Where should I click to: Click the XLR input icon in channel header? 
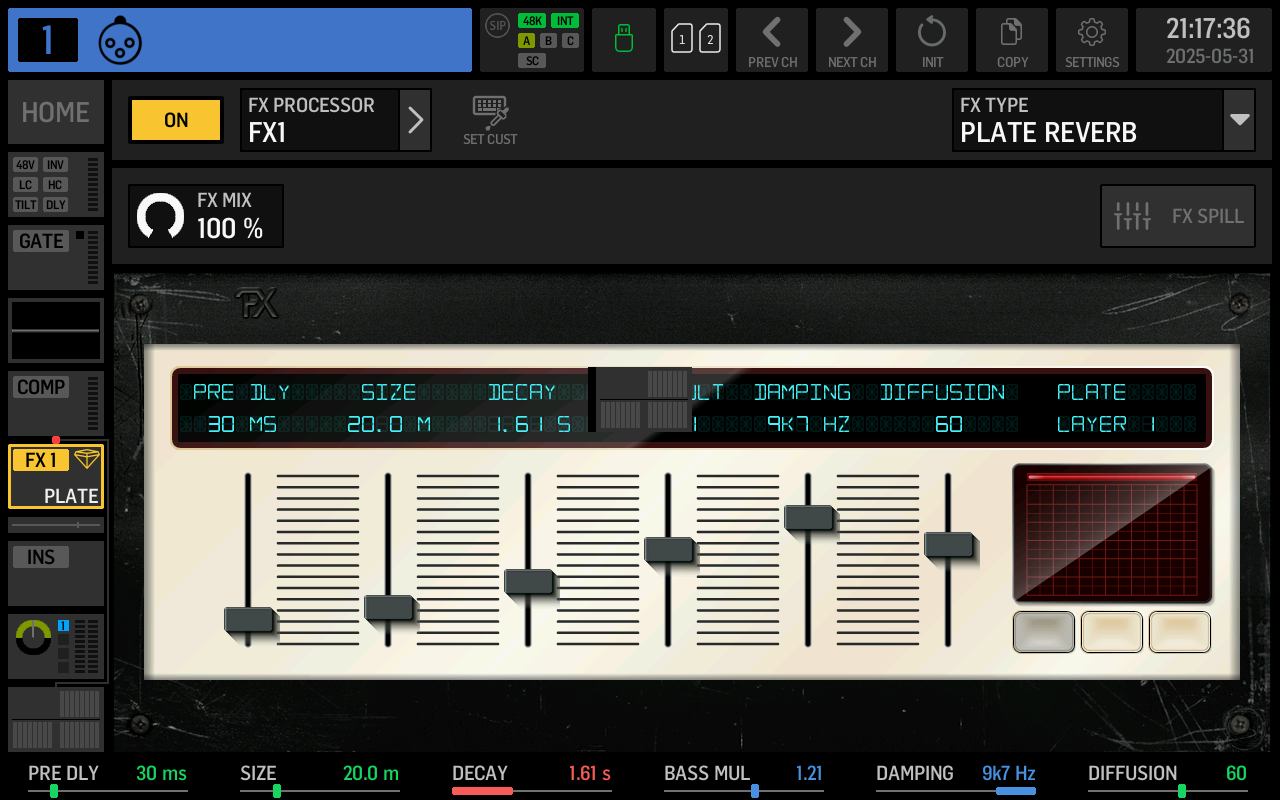120,40
